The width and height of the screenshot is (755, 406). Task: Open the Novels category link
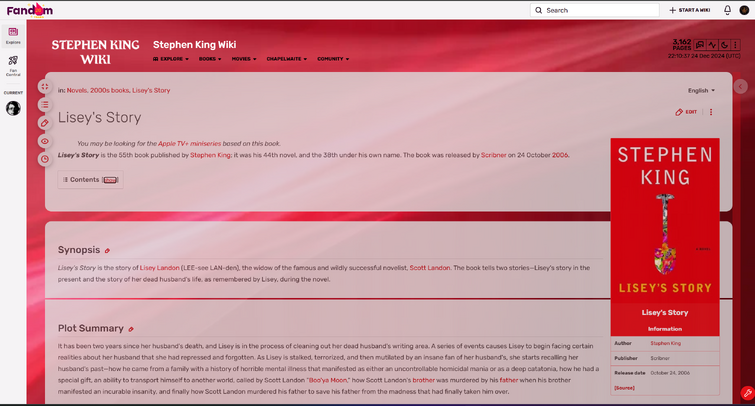[77, 90]
